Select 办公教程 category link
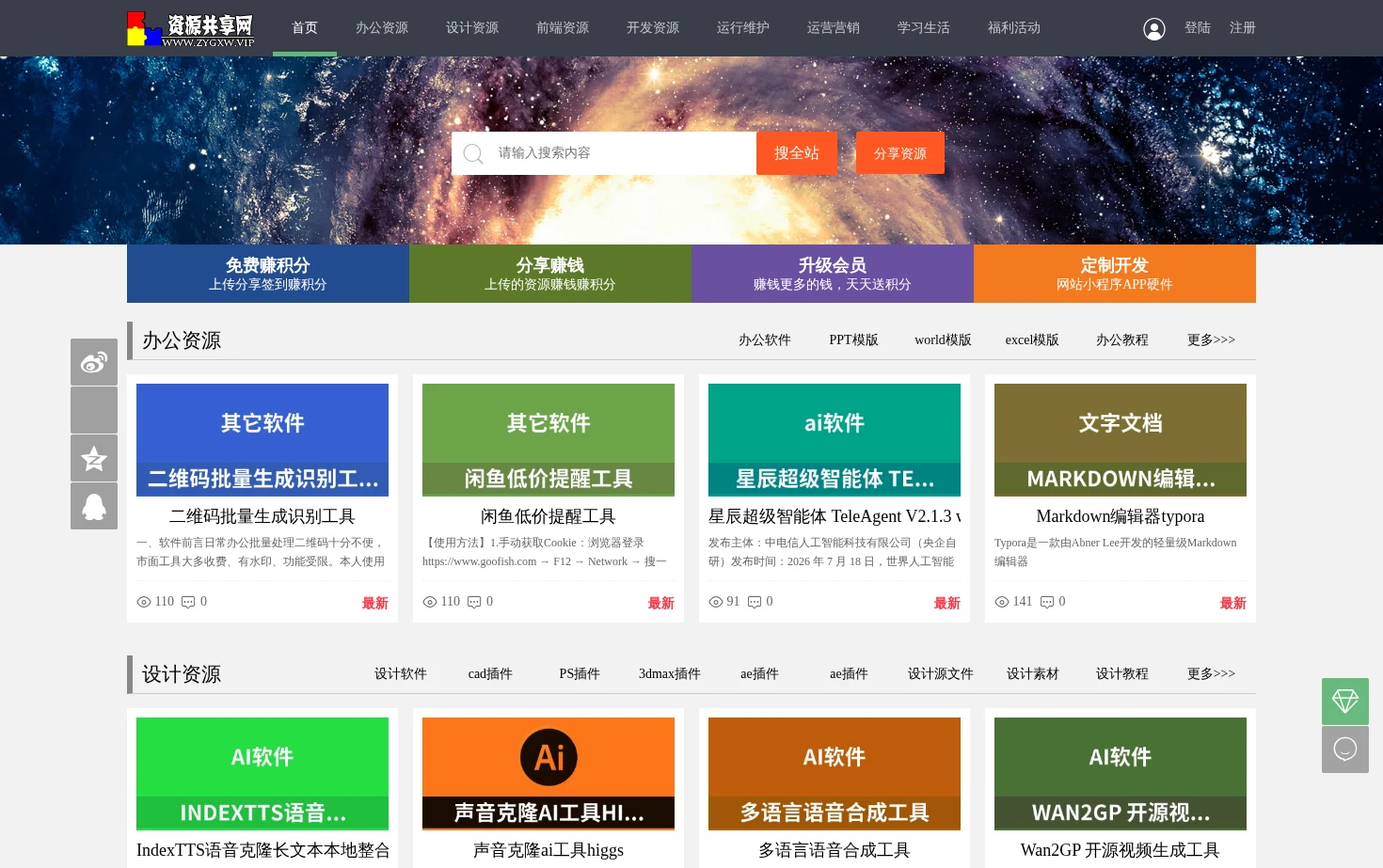Image resolution: width=1383 pixels, height=868 pixels. click(x=1122, y=340)
